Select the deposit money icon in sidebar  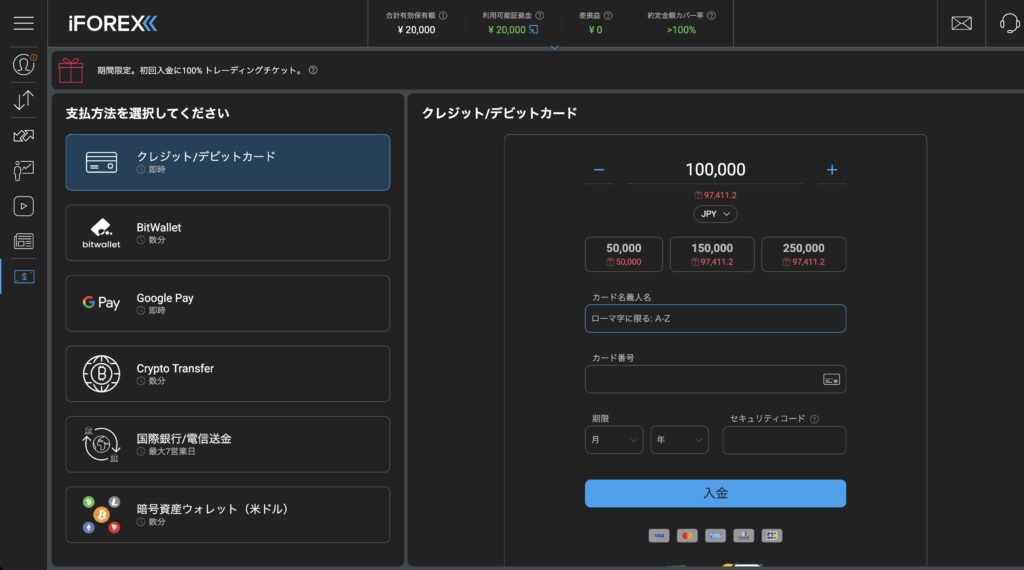coord(24,277)
